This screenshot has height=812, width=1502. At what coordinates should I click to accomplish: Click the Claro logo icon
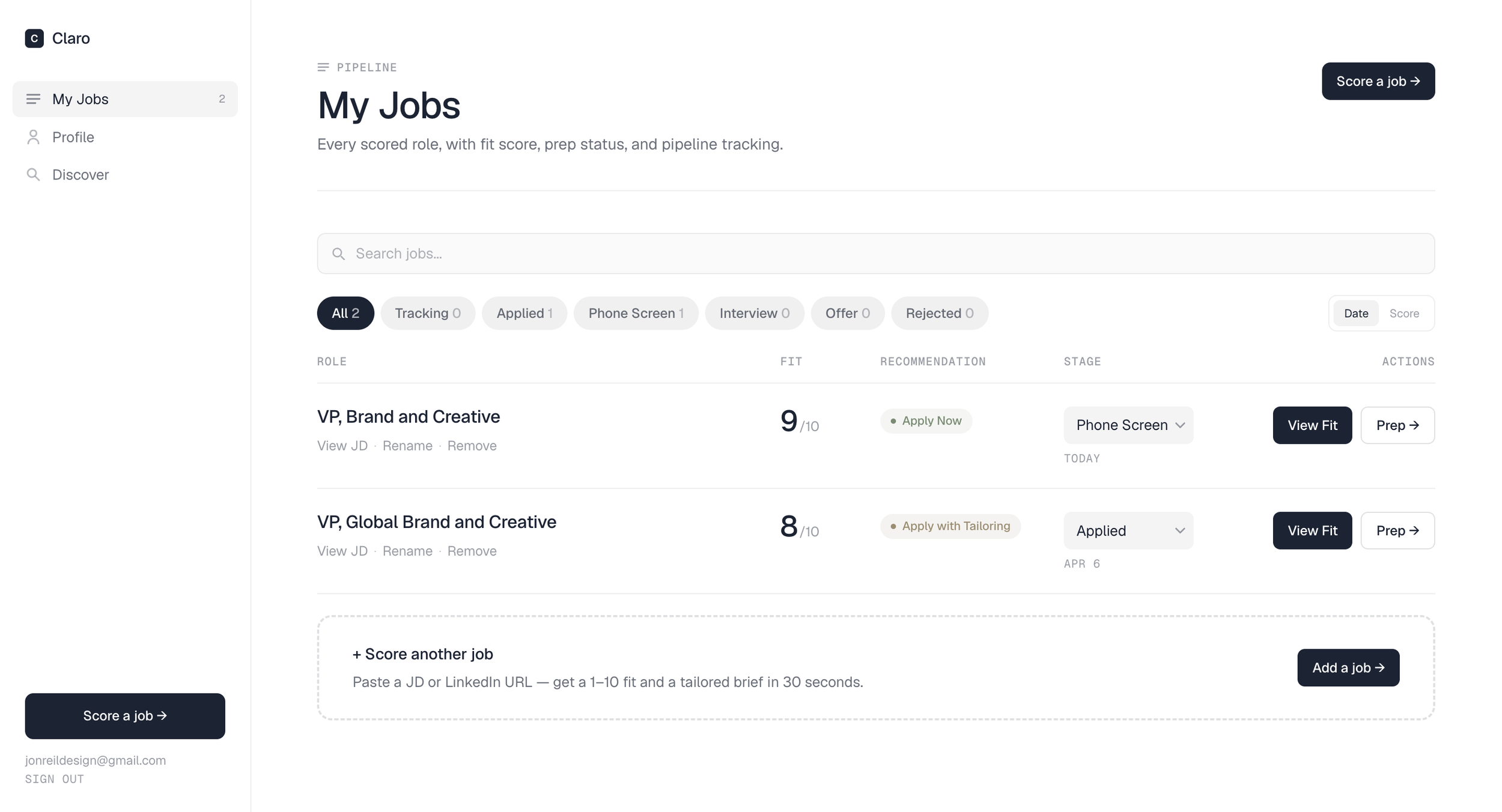tap(34, 38)
